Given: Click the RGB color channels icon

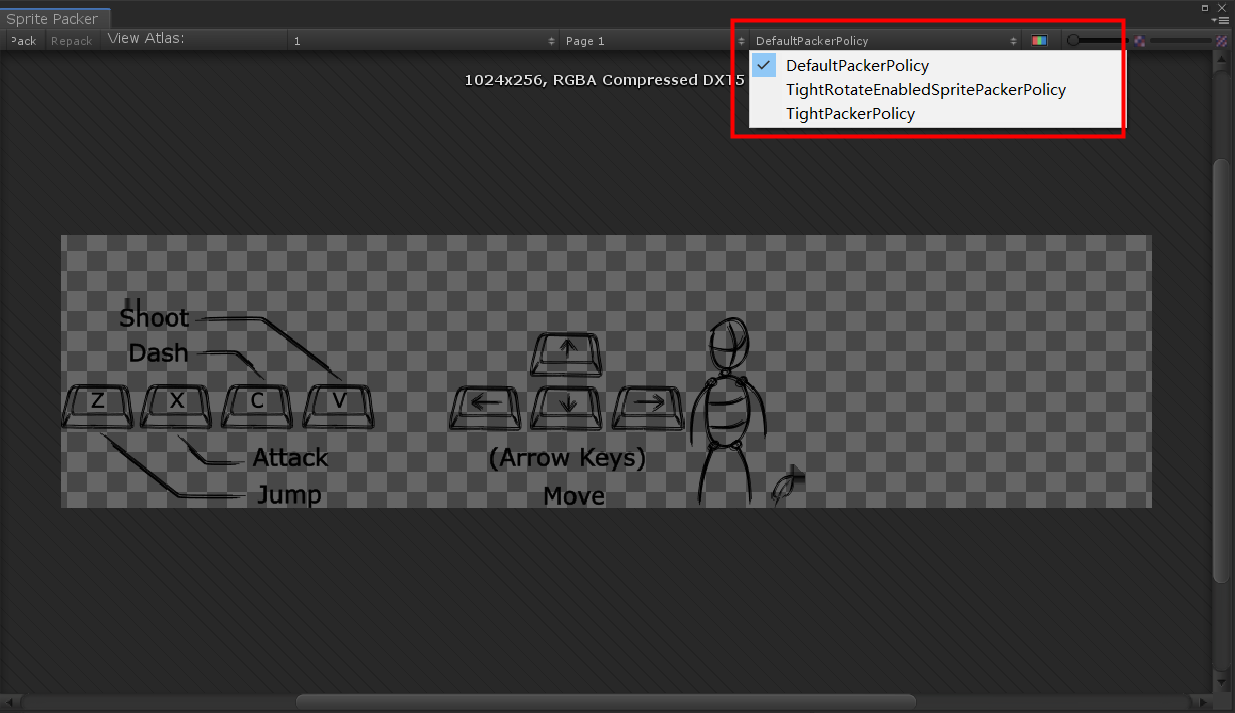Looking at the screenshot, I should coord(1039,40).
